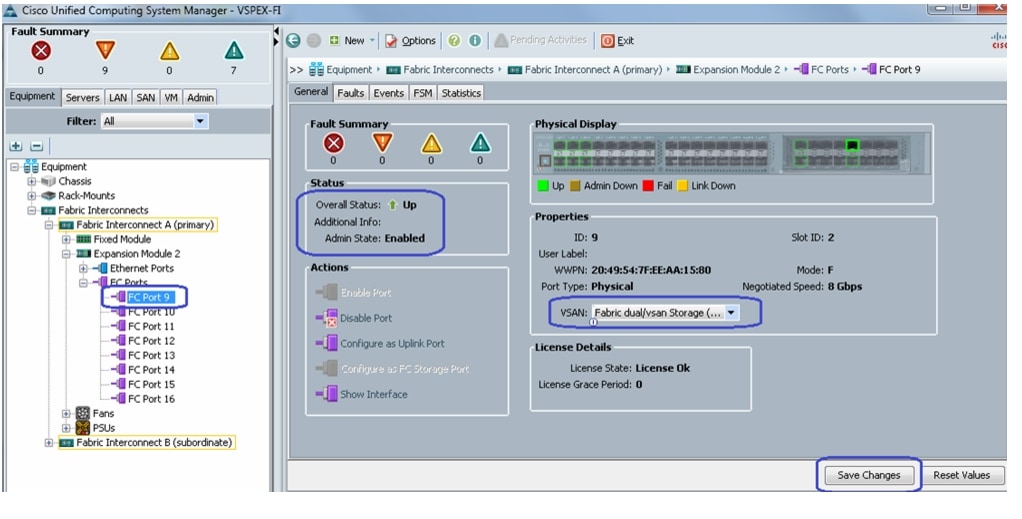Click the major faults orange icon in left panel

pyautogui.click(x=105, y=51)
